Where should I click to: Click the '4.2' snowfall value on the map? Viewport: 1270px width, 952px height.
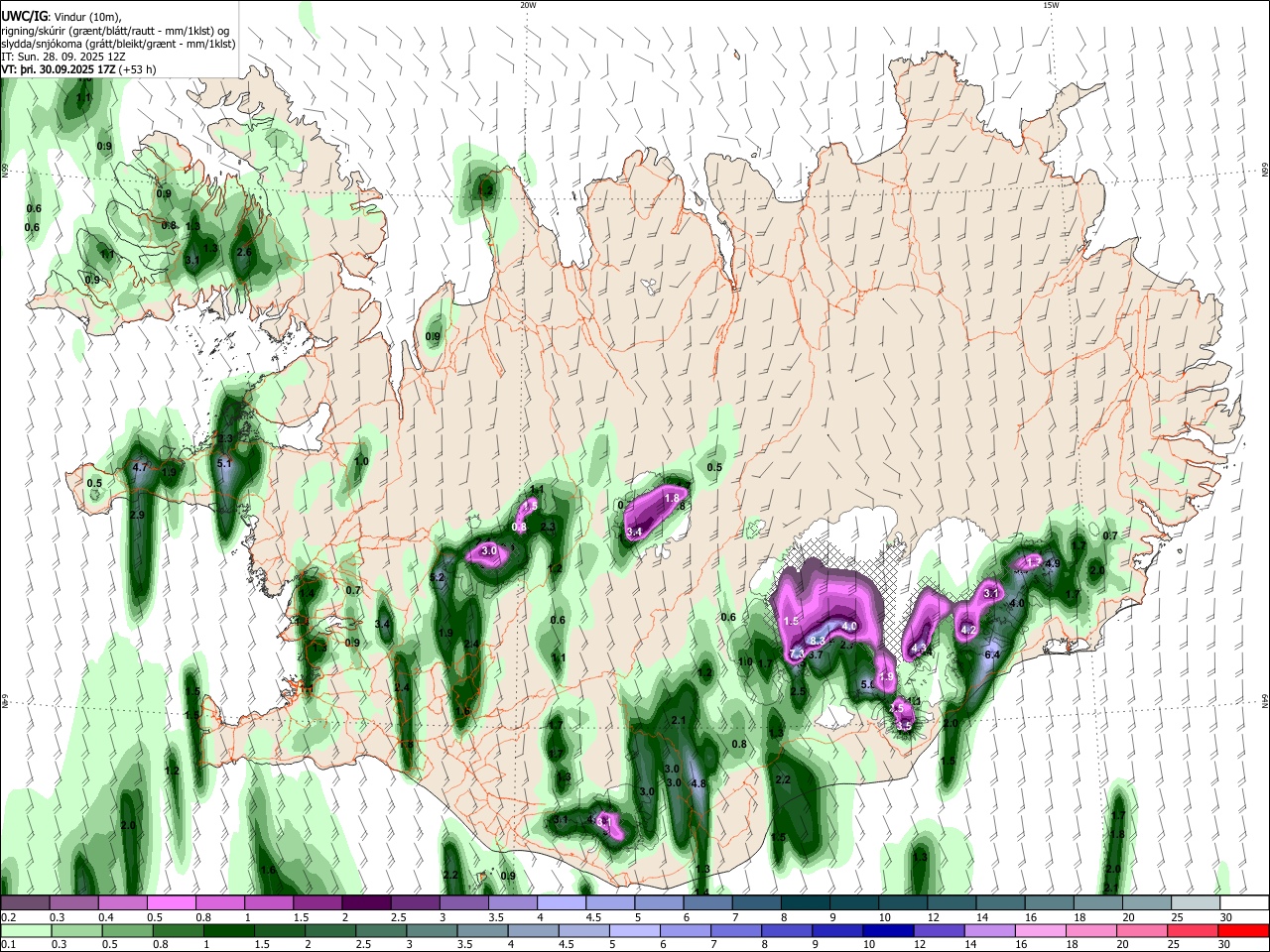(970, 630)
